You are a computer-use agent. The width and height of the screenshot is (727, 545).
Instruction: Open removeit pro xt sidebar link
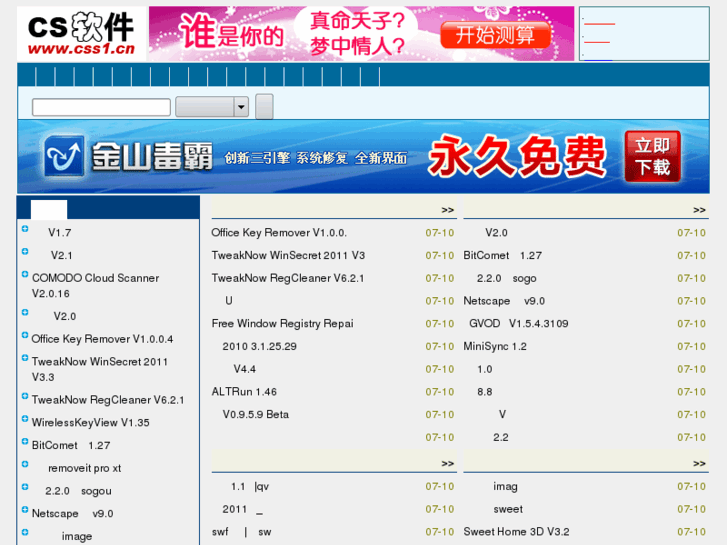click(x=85, y=468)
